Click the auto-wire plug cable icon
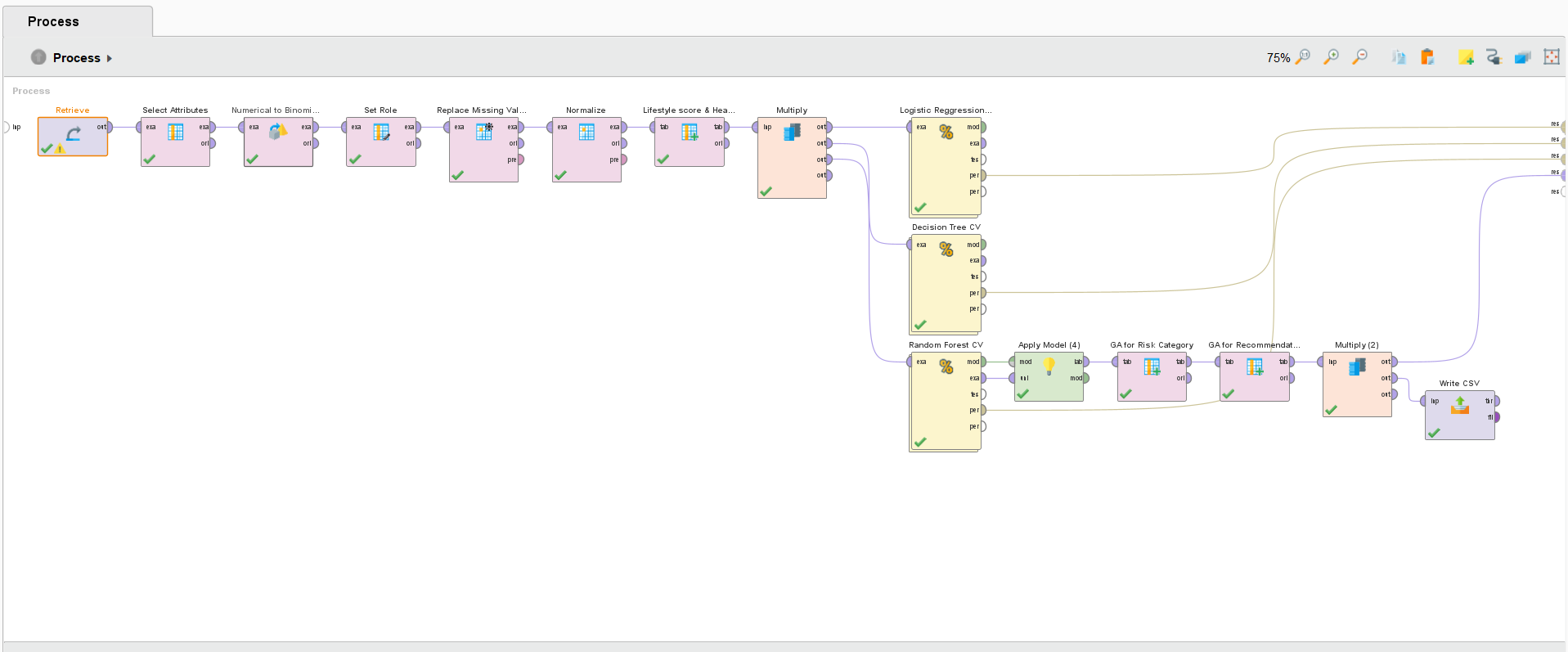The width and height of the screenshot is (1568, 652). 1494,56
